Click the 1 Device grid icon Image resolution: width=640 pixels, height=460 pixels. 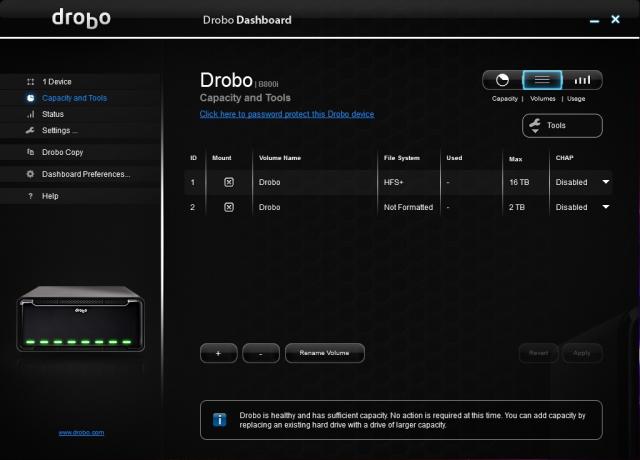30,82
